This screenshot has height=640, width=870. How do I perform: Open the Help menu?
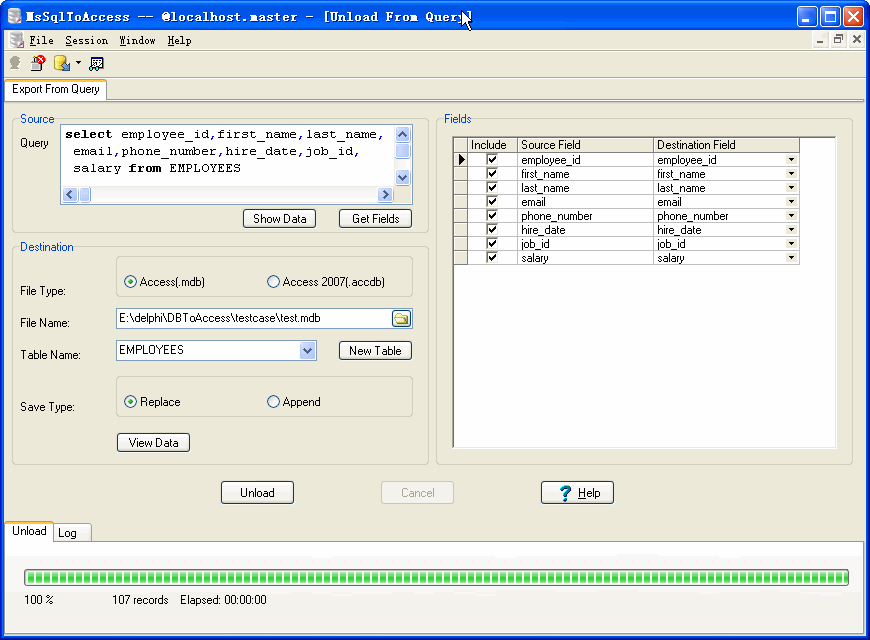click(179, 41)
